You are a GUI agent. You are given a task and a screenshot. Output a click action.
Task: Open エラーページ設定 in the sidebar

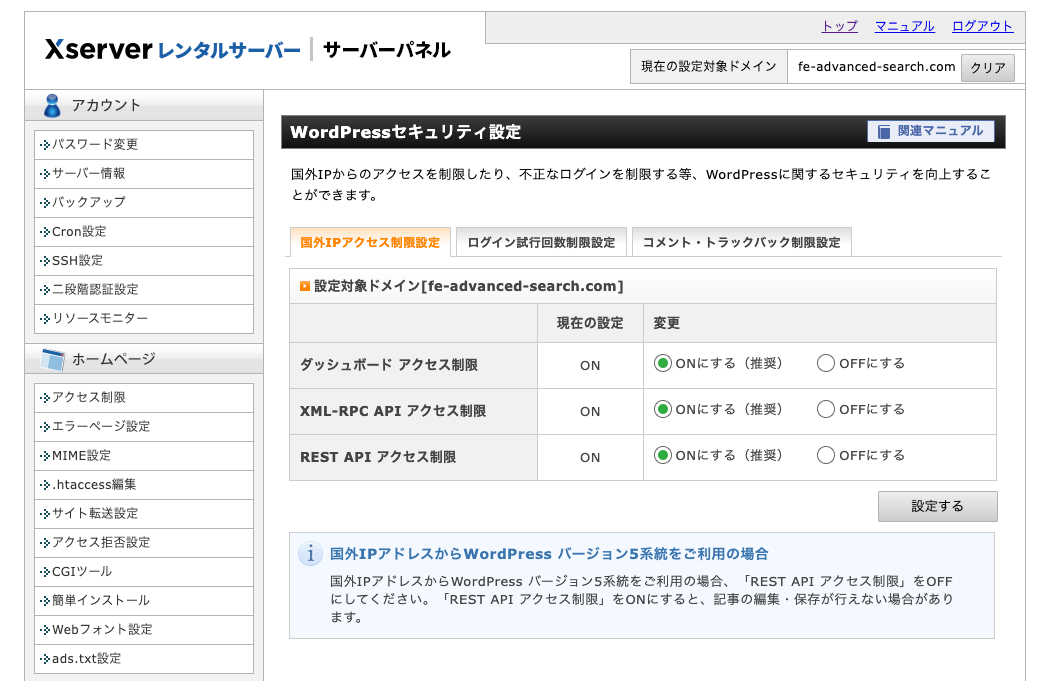(x=144, y=426)
